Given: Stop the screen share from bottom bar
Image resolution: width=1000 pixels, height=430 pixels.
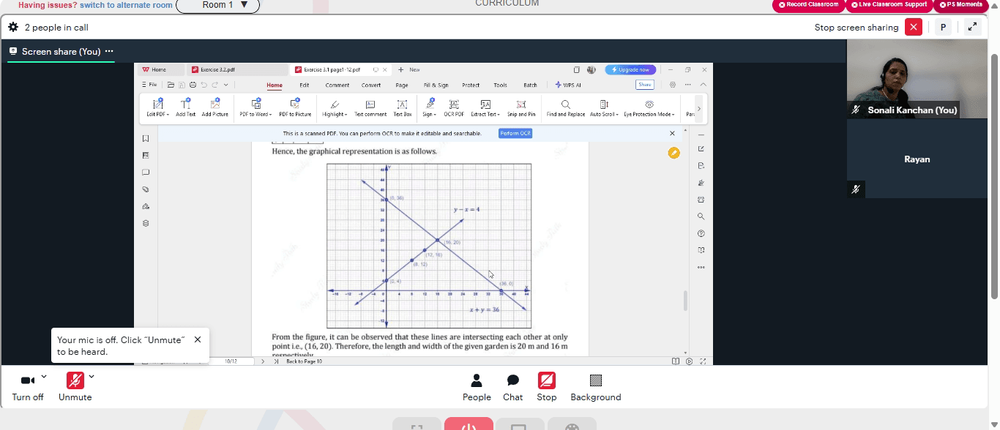Looking at the screenshot, I should pyautogui.click(x=546, y=388).
